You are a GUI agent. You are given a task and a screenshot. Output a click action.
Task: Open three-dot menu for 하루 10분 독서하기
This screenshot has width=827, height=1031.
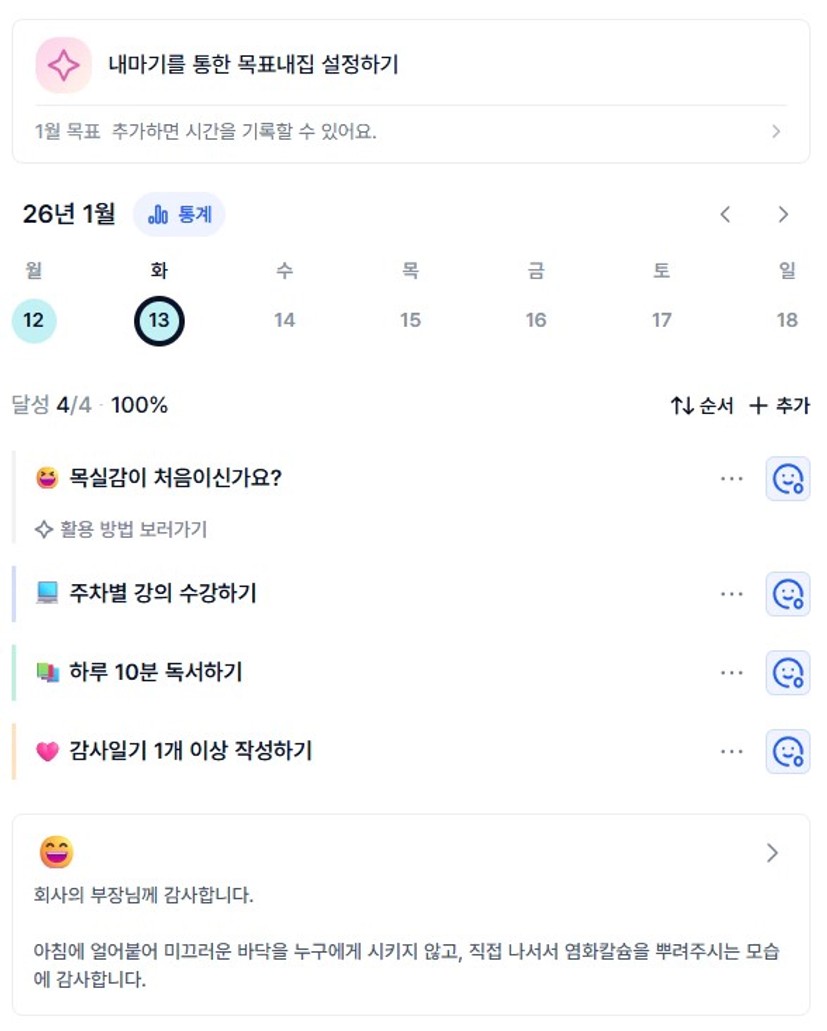pyautogui.click(x=732, y=673)
